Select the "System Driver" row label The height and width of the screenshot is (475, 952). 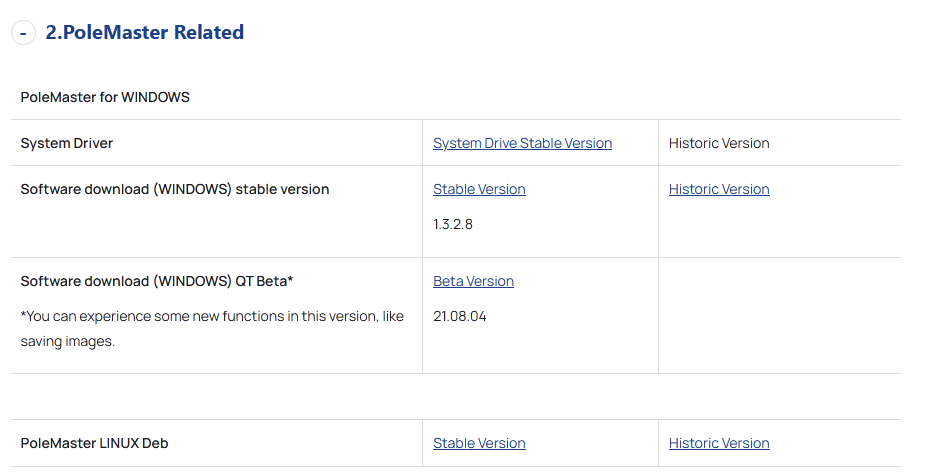(x=67, y=143)
